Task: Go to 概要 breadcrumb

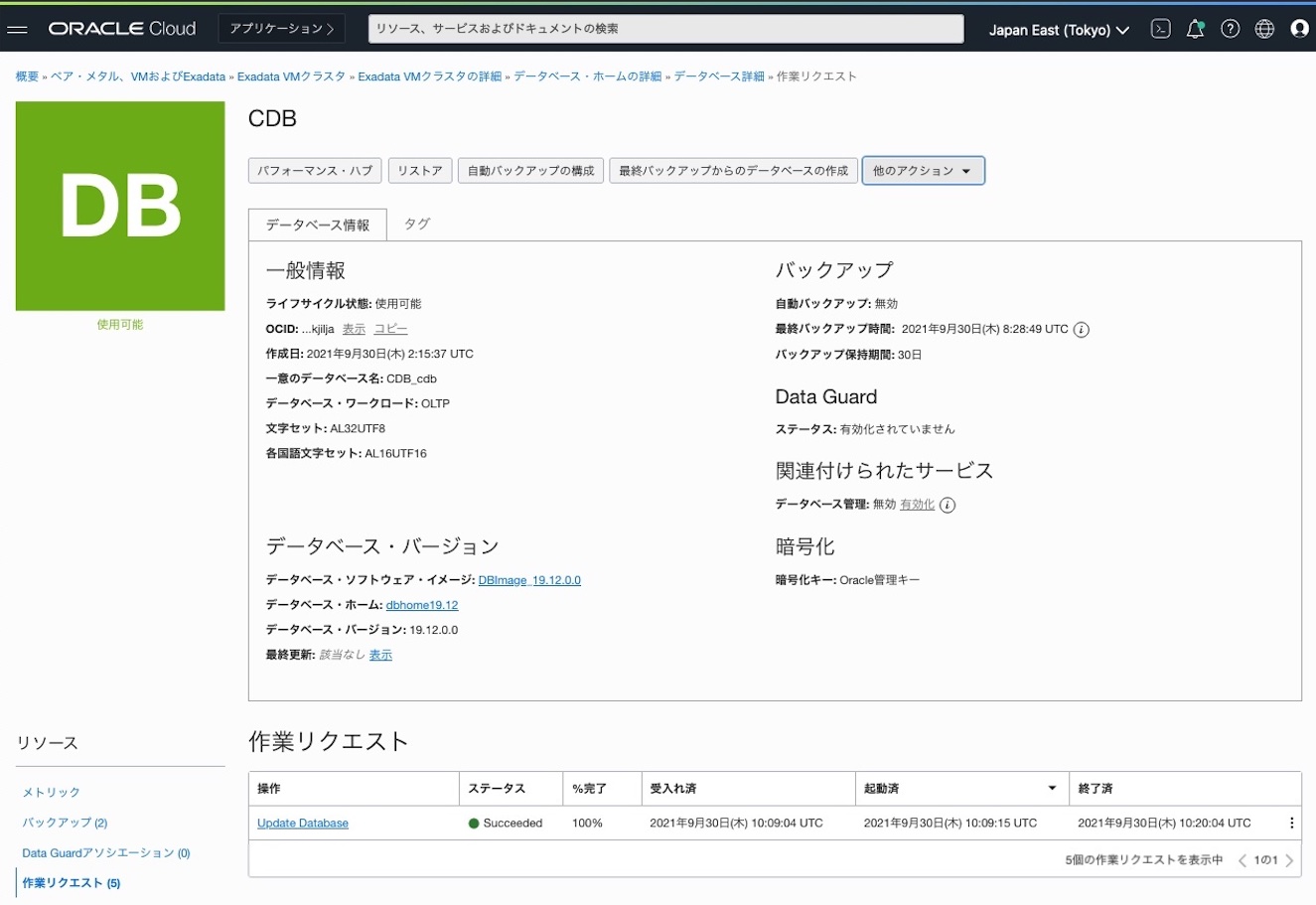Action: [x=27, y=76]
